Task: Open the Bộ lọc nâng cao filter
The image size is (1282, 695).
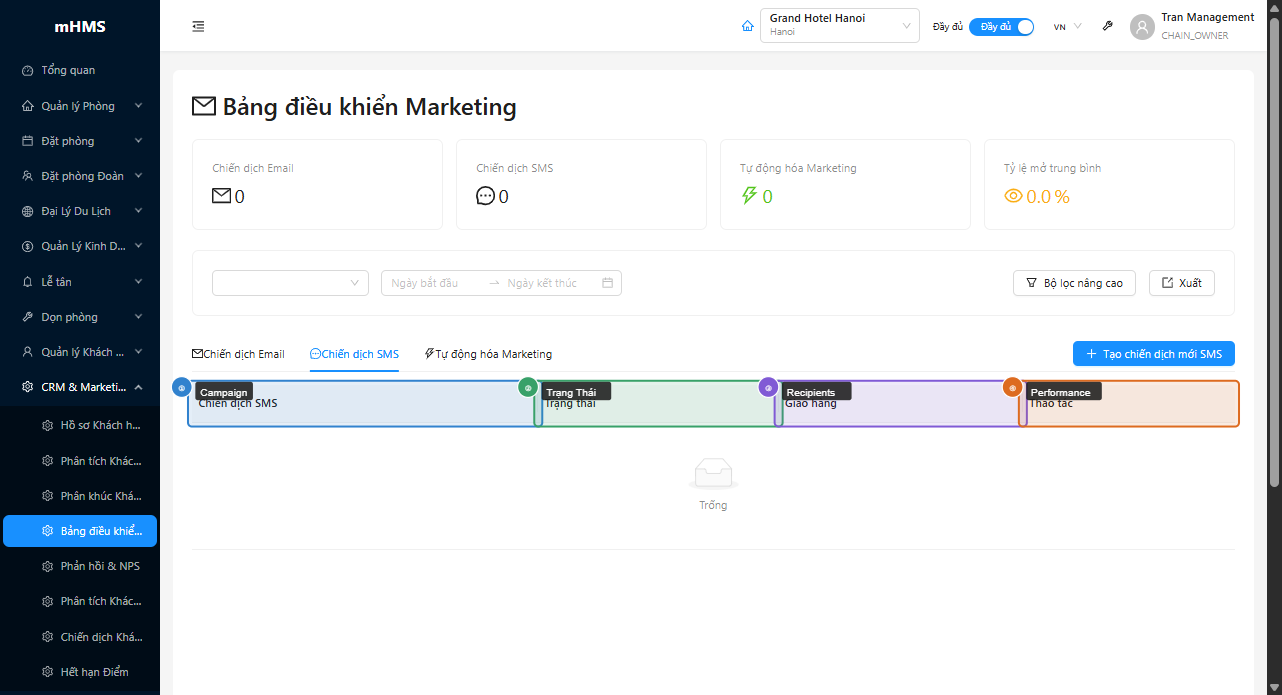Action: click(x=1074, y=283)
